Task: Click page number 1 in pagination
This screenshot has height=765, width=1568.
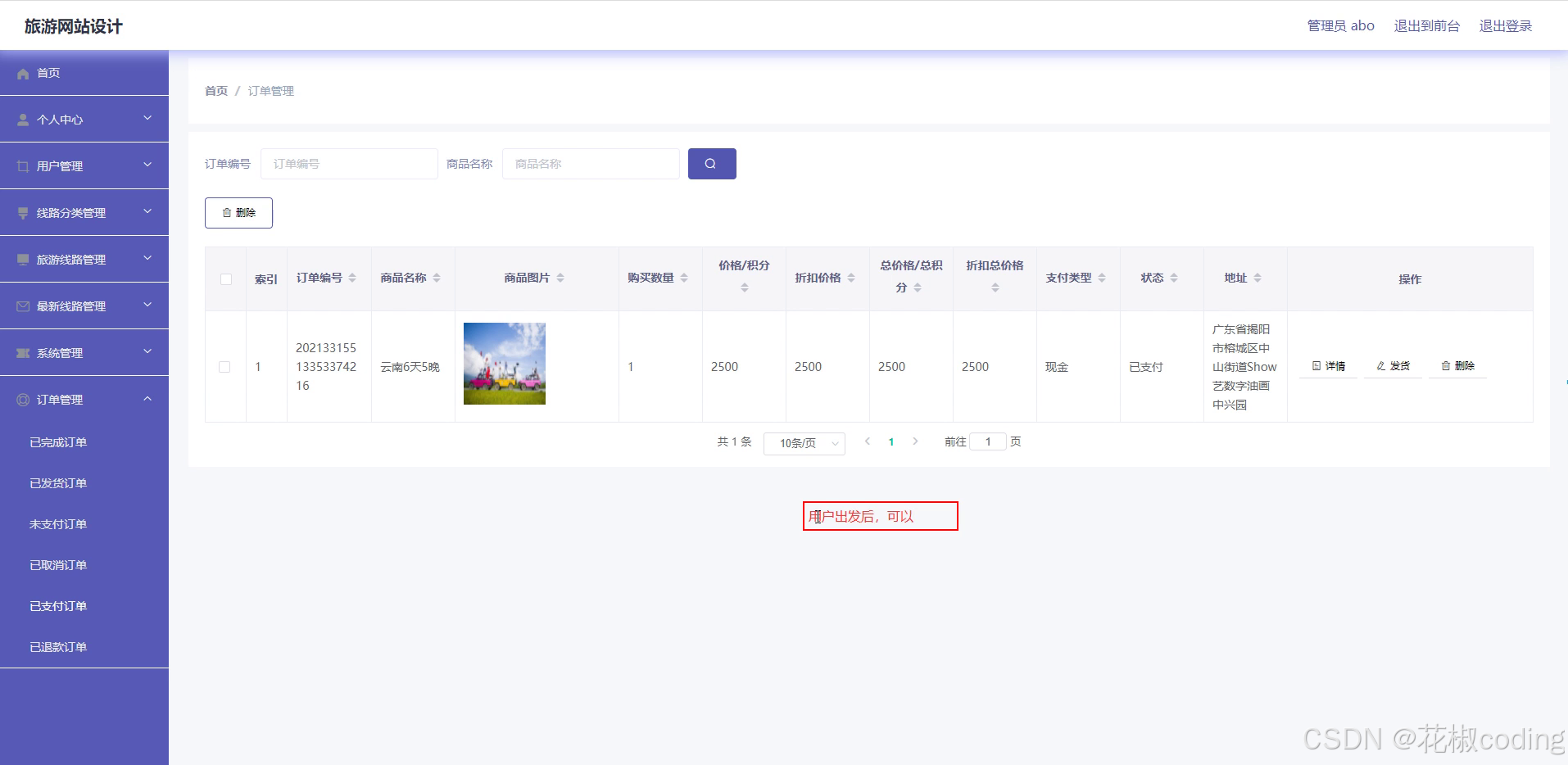Action: (891, 442)
